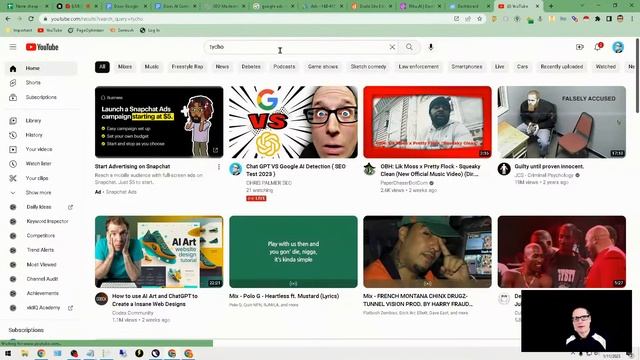Click the YouTube logo
Screen dimensions: 640x360
42,47
